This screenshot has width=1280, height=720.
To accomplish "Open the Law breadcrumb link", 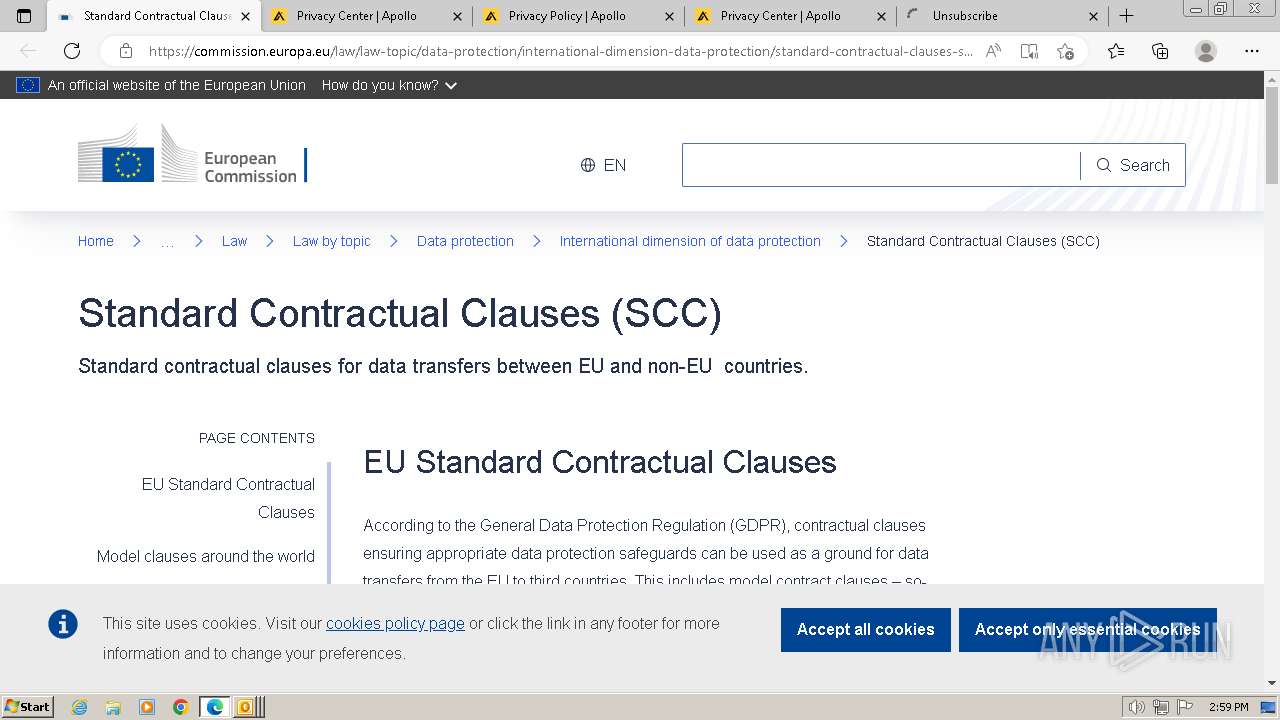I will coord(234,241).
